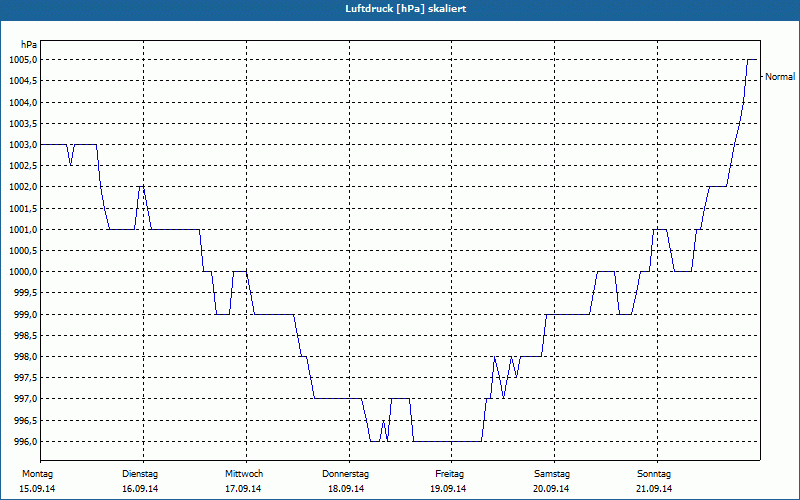Click the 1002,5 axis value

click(22, 166)
